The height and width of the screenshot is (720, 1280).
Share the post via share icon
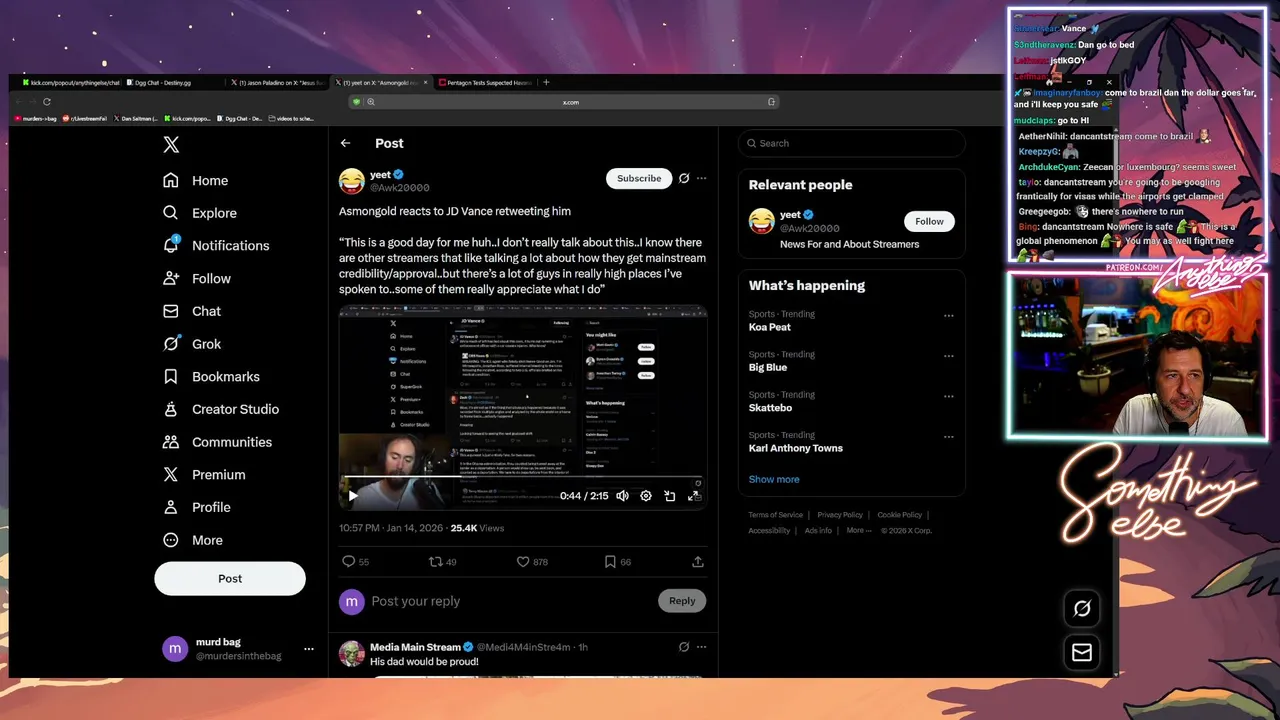click(698, 562)
